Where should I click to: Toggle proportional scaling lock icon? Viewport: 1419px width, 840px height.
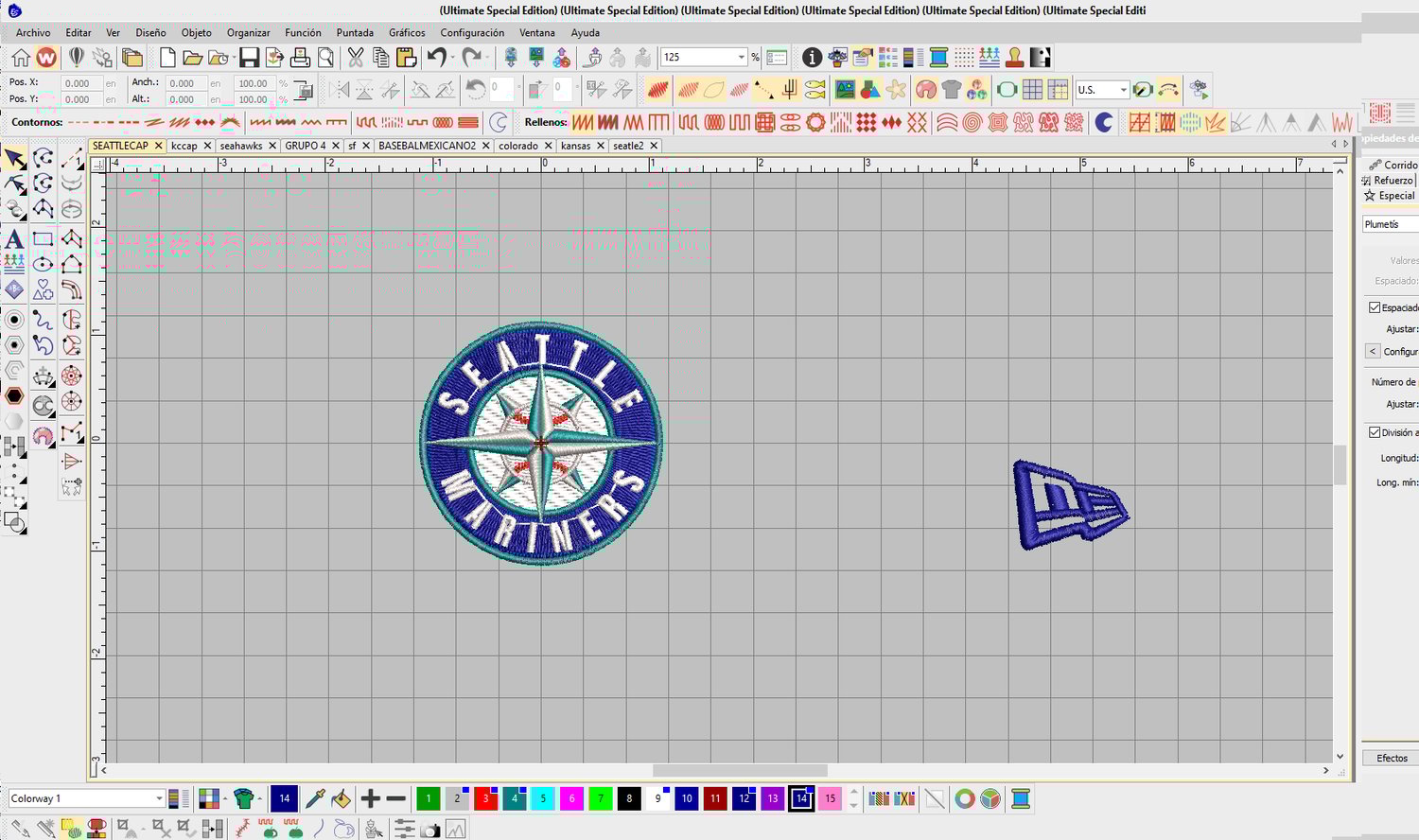click(304, 91)
